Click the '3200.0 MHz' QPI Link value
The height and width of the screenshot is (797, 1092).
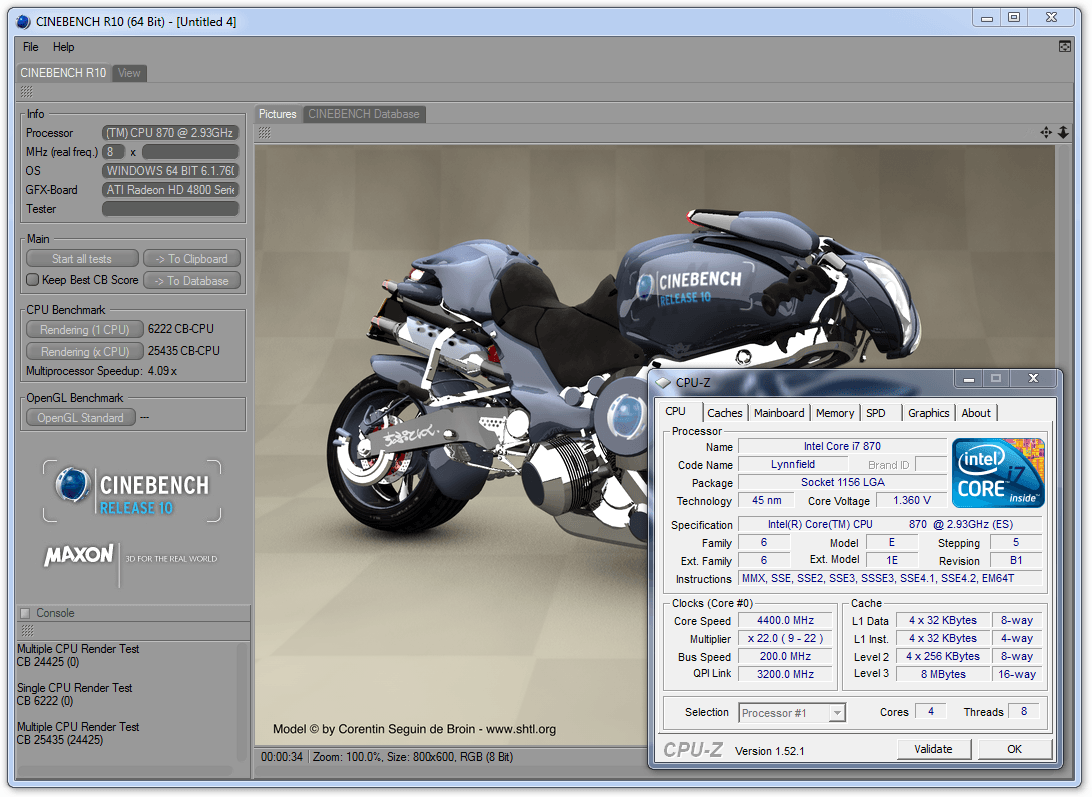[x=786, y=674]
